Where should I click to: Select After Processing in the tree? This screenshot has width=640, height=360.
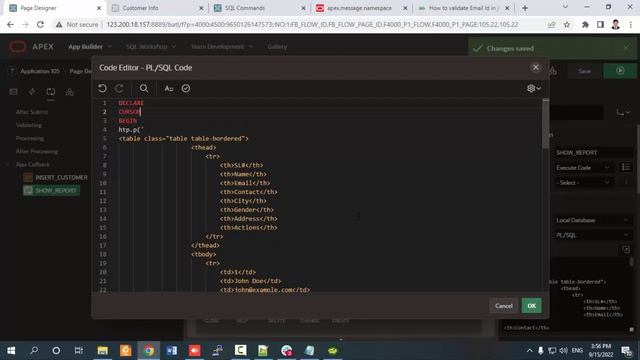(37, 151)
